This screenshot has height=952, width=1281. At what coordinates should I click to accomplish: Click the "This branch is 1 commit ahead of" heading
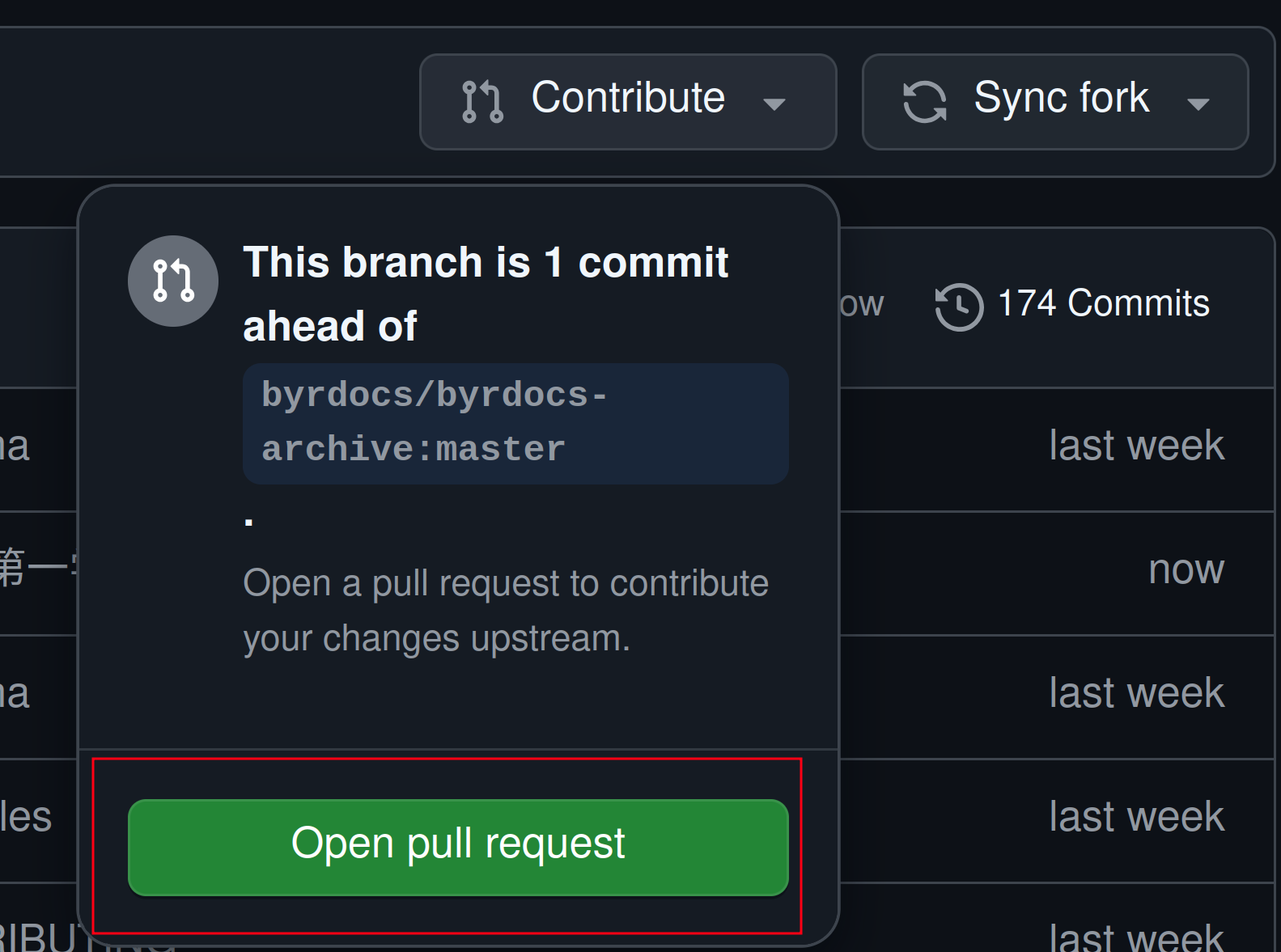pyautogui.click(x=486, y=294)
